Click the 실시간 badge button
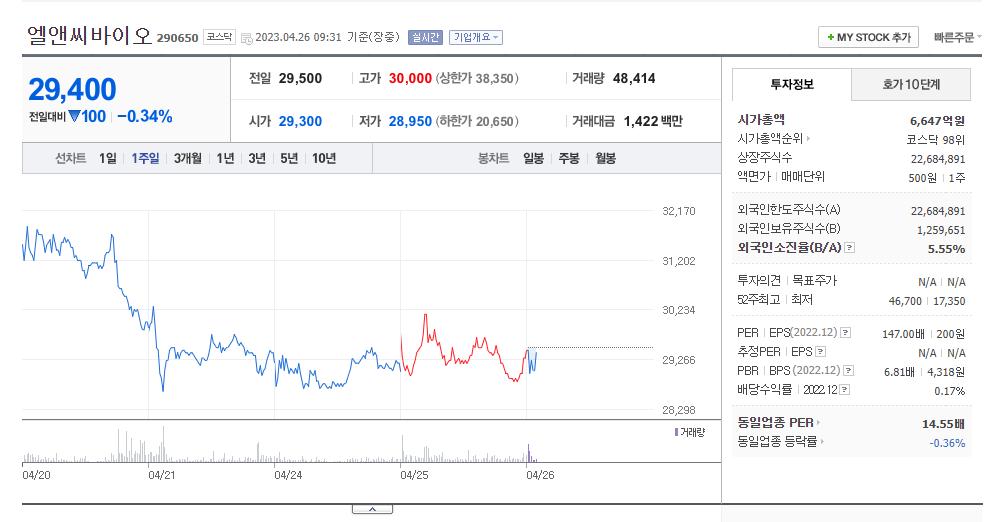Image resolution: width=1004 pixels, height=522 pixels. [x=425, y=37]
